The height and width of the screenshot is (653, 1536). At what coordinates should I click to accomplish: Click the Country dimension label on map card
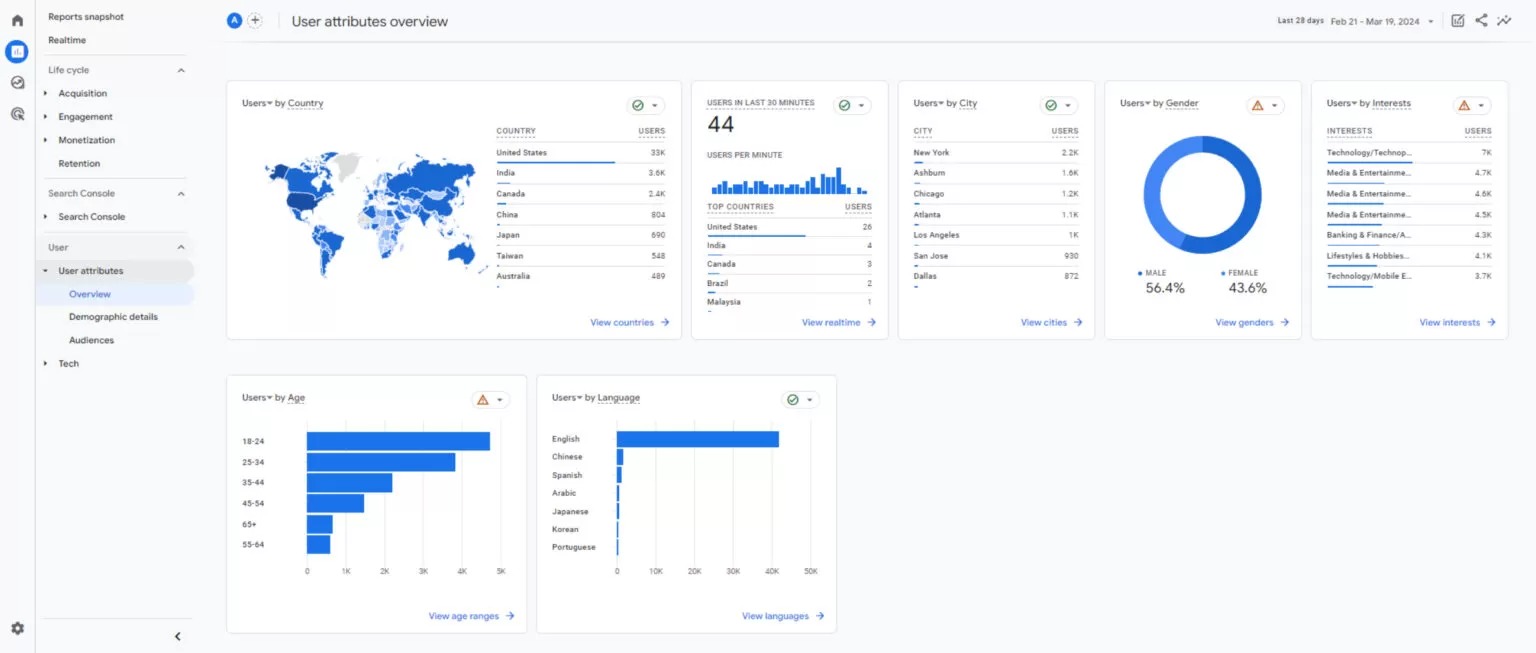click(305, 103)
